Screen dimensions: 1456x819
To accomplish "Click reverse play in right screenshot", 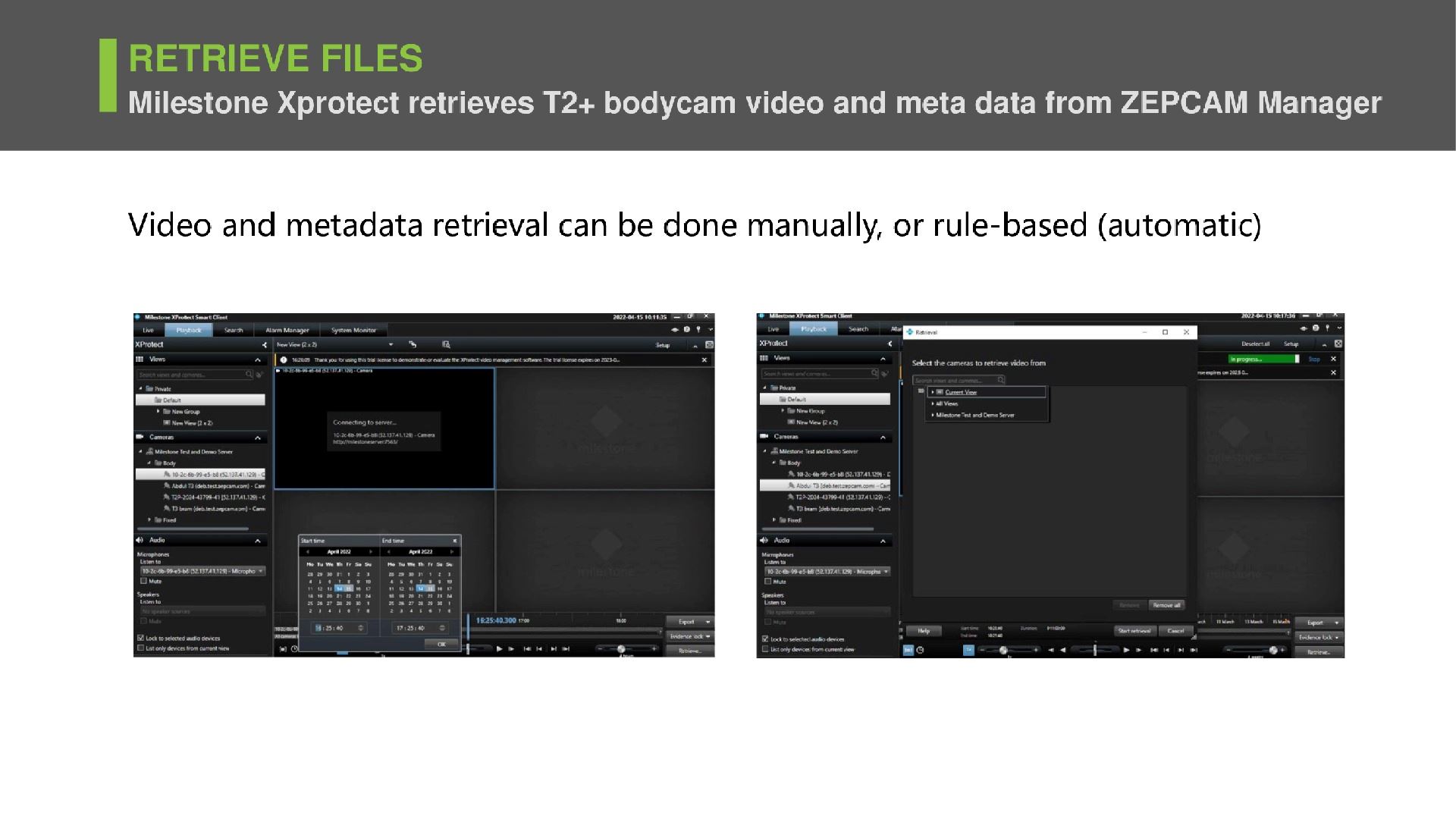I will [x=1062, y=650].
